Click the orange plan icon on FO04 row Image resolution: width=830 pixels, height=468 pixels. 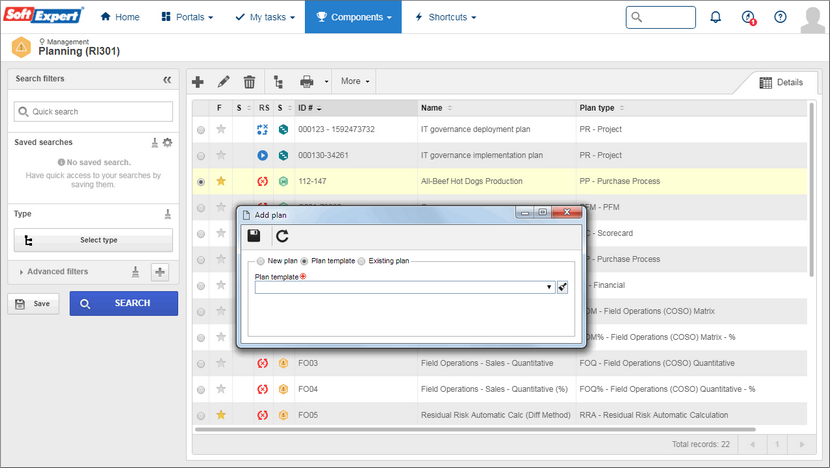[x=283, y=389]
